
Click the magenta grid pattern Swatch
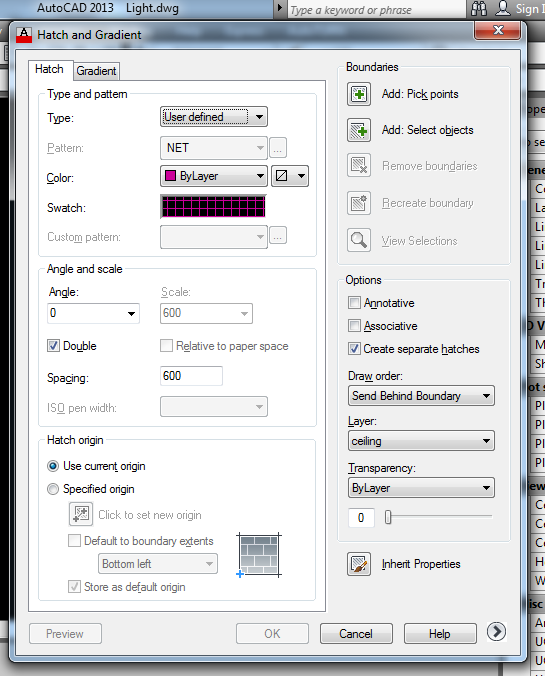point(213,207)
